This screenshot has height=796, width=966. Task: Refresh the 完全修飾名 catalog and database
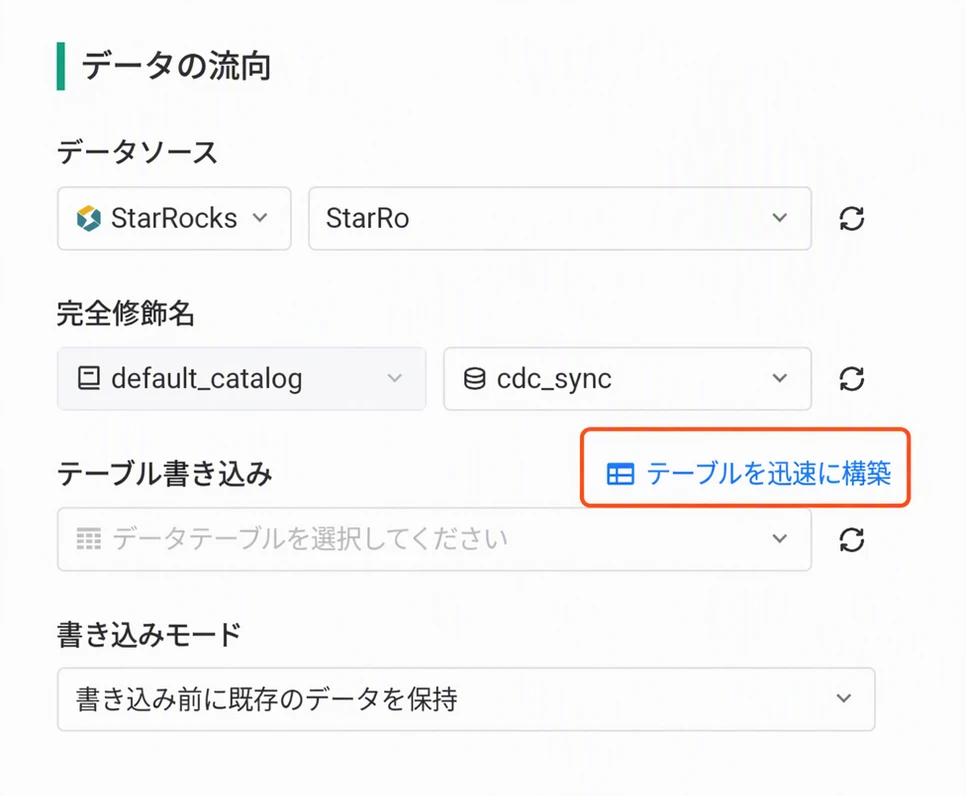pyautogui.click(x=851, y=379)
